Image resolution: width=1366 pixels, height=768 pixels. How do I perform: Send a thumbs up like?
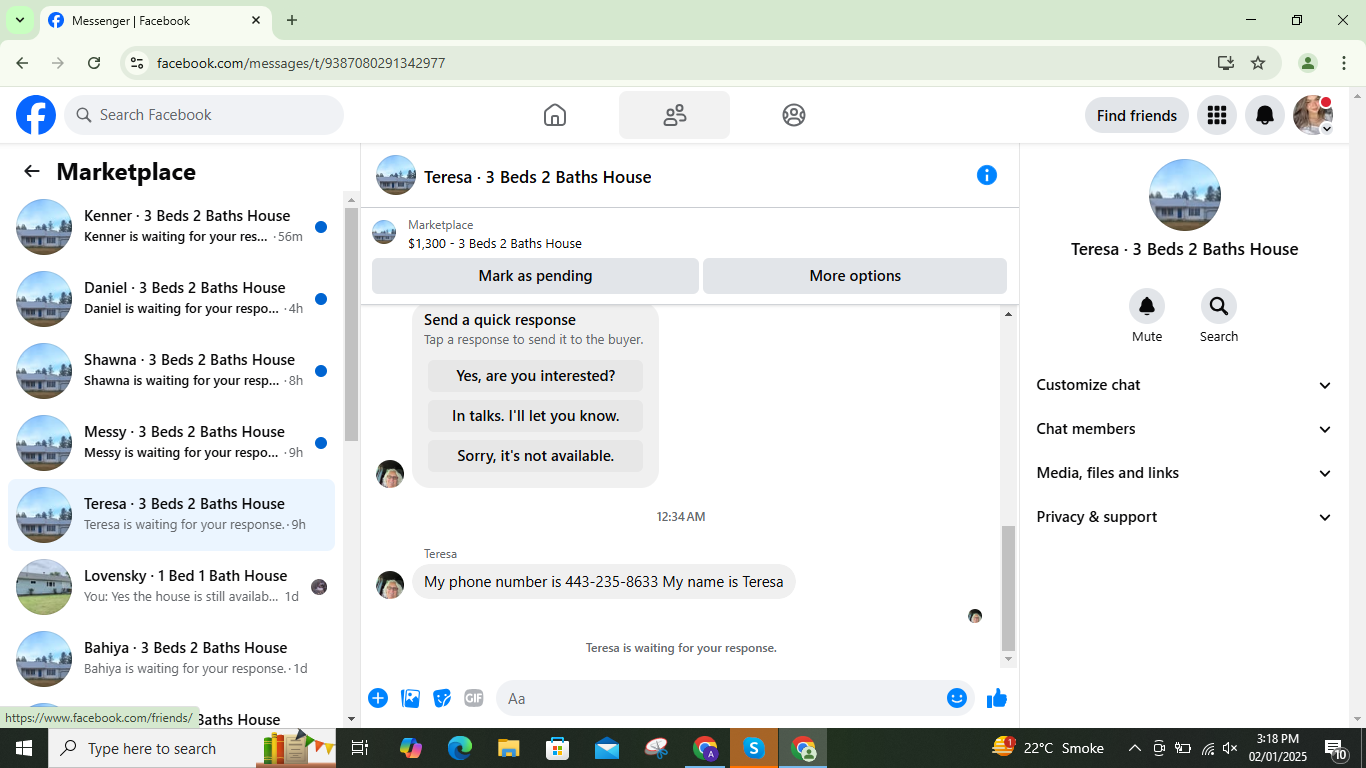click(x=997, y=698)
